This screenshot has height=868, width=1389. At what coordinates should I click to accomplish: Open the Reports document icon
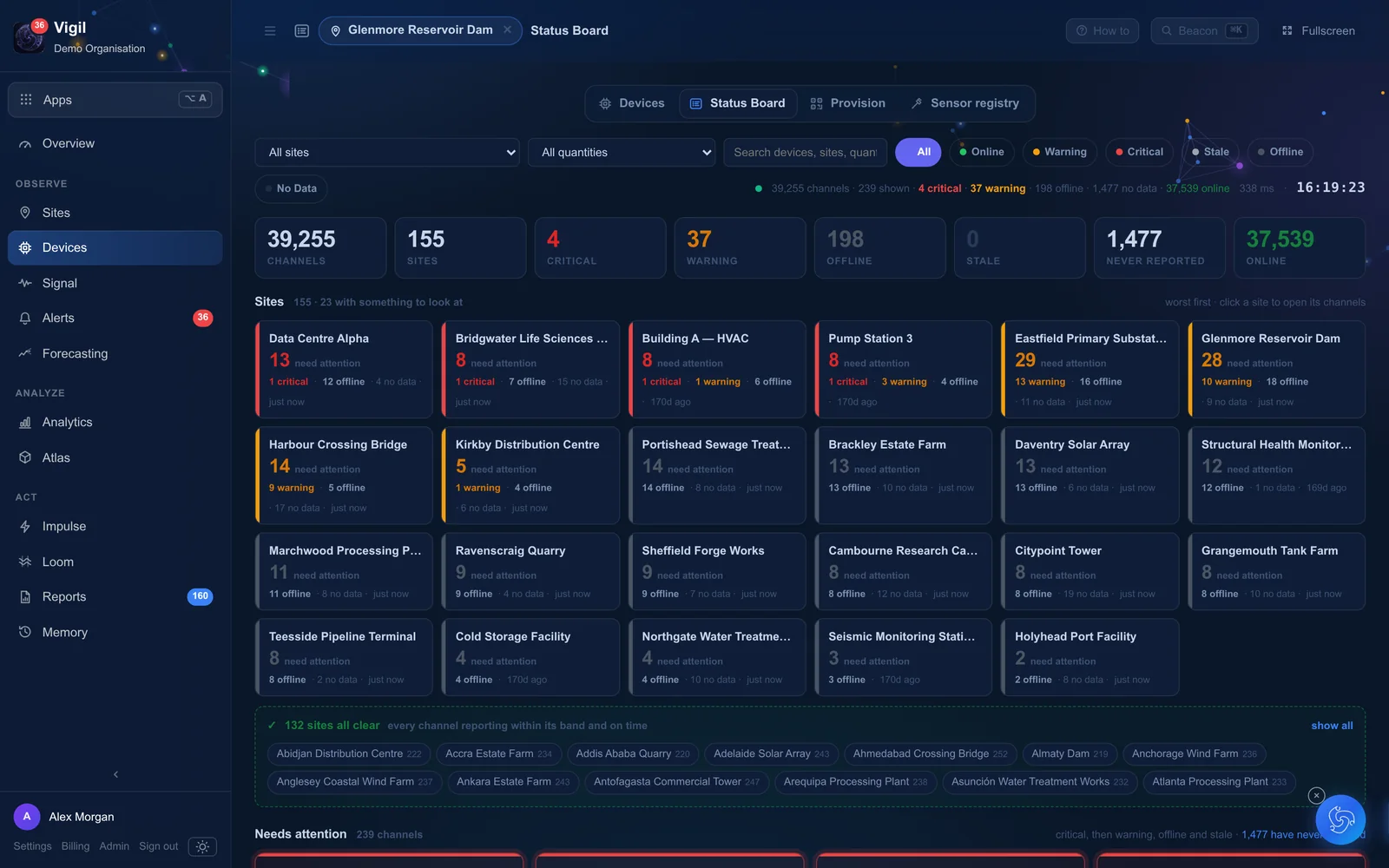click(x=25, y=597)
